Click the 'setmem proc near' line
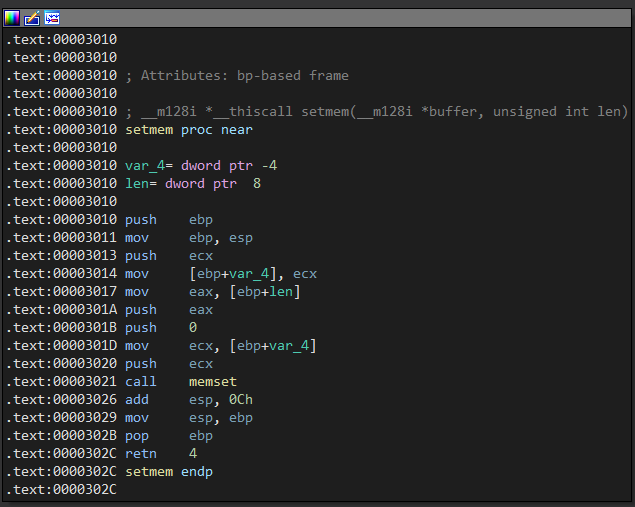 (x=189, y=130)
